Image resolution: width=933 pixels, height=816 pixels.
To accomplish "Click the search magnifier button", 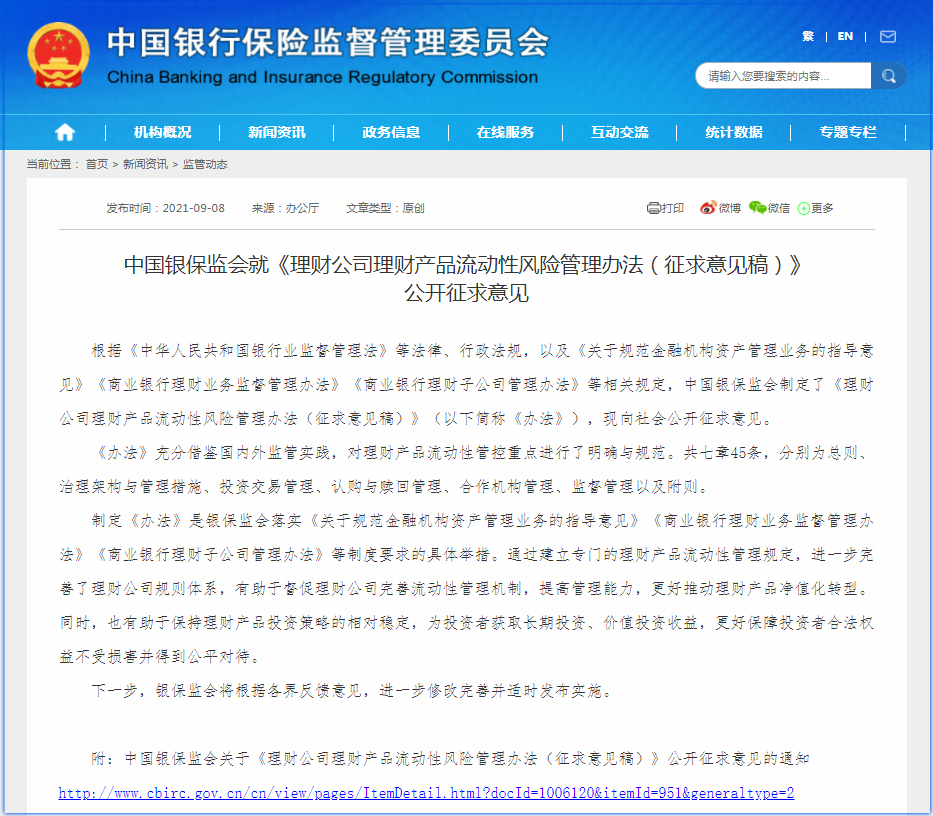I will click(889, 76).
